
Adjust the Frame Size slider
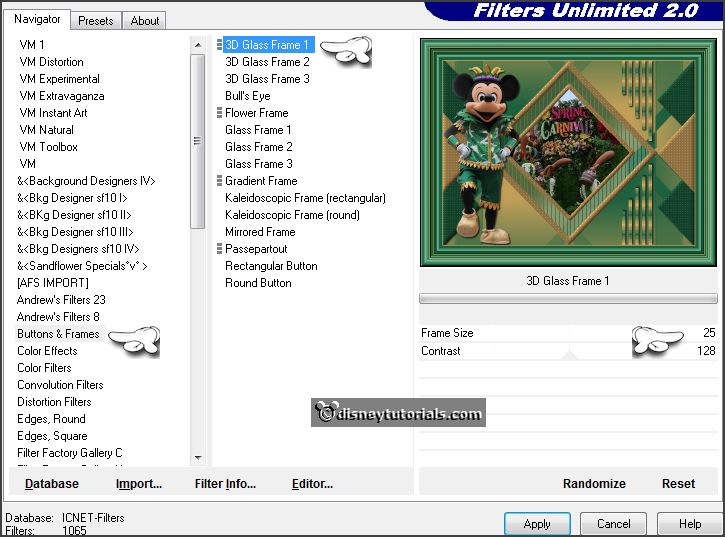tap(568, 333)
